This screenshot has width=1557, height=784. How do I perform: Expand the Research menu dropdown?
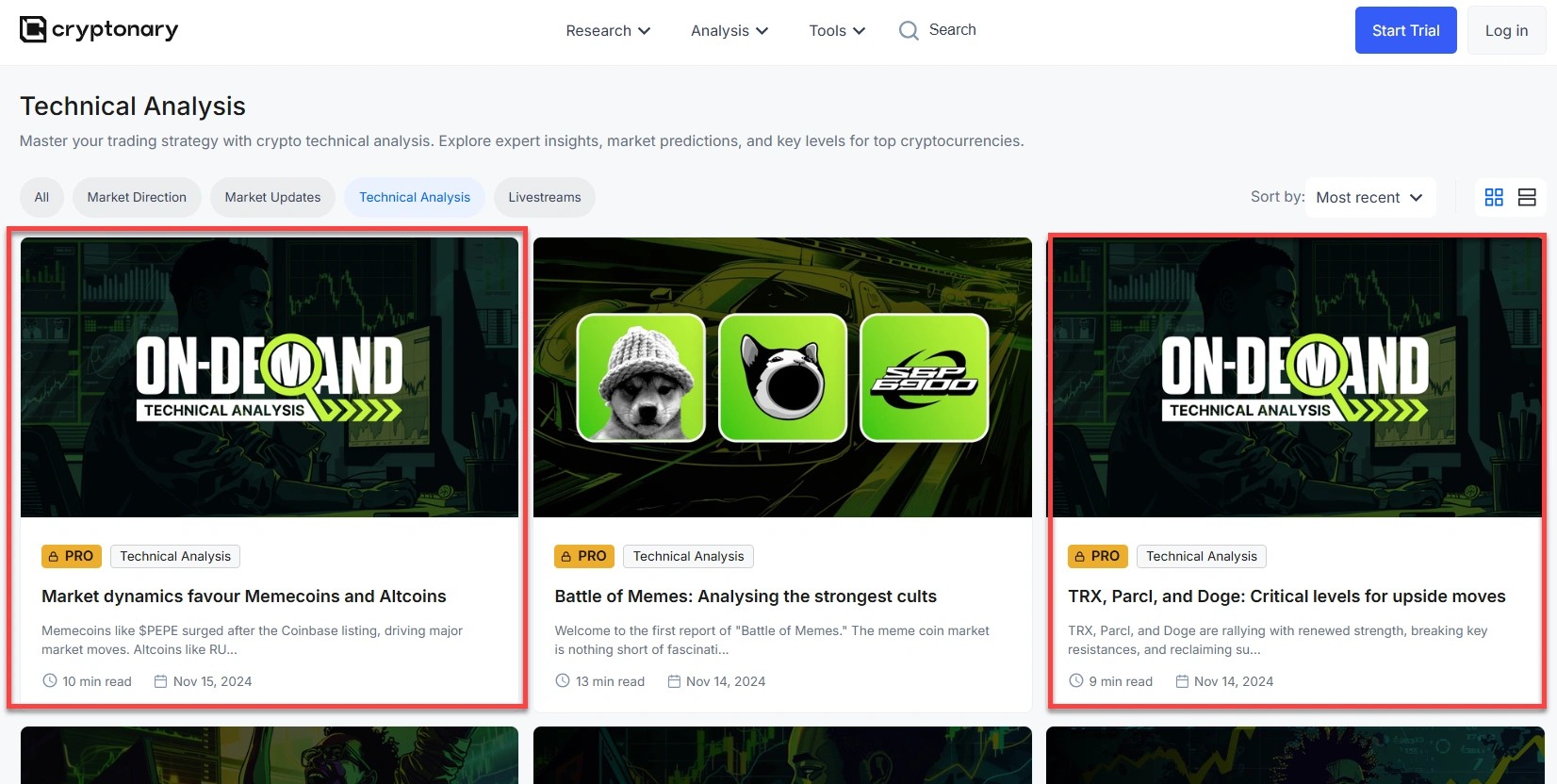[608, 31]
